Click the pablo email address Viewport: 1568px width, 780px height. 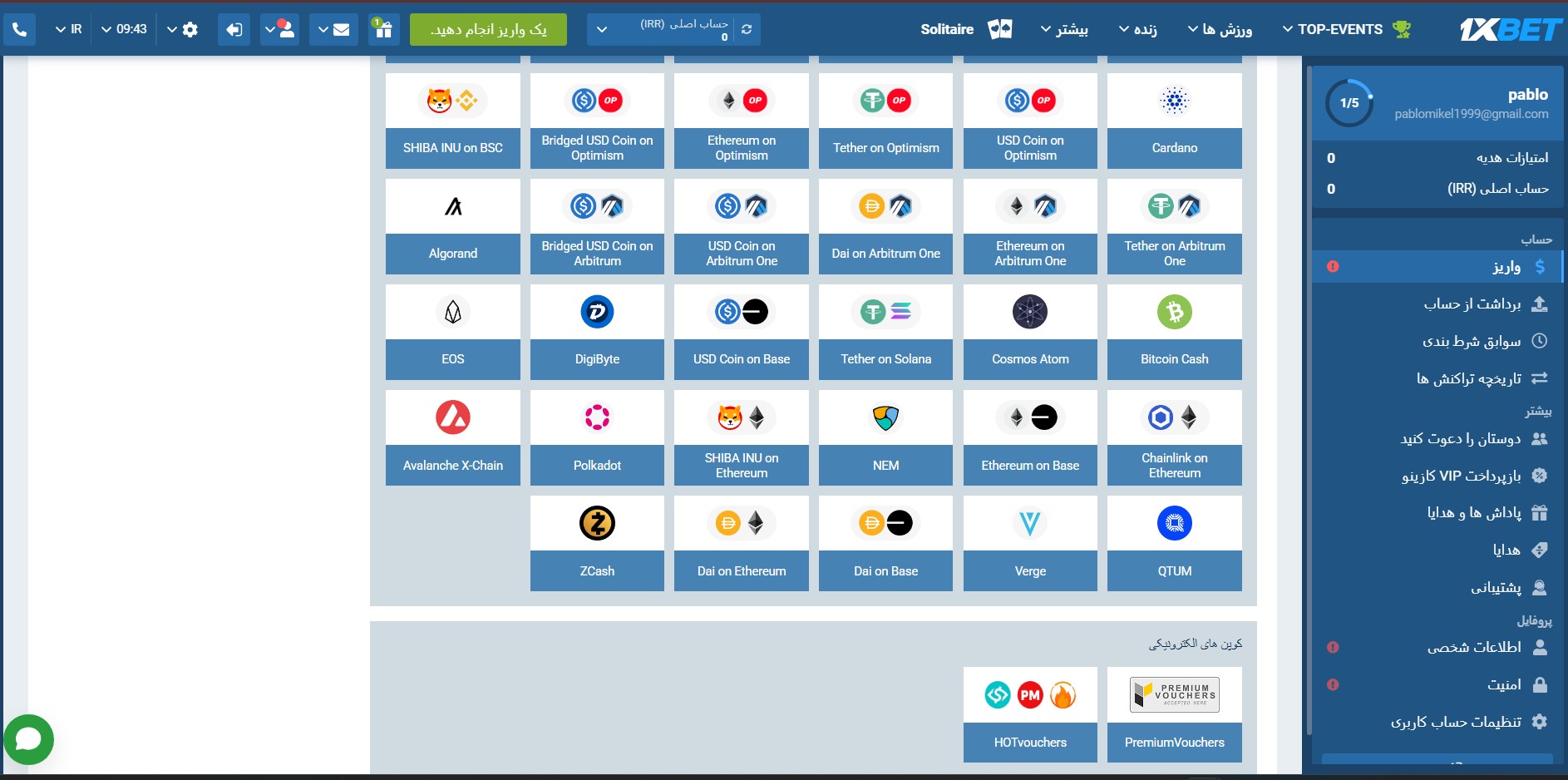[x=1471, y=114]
